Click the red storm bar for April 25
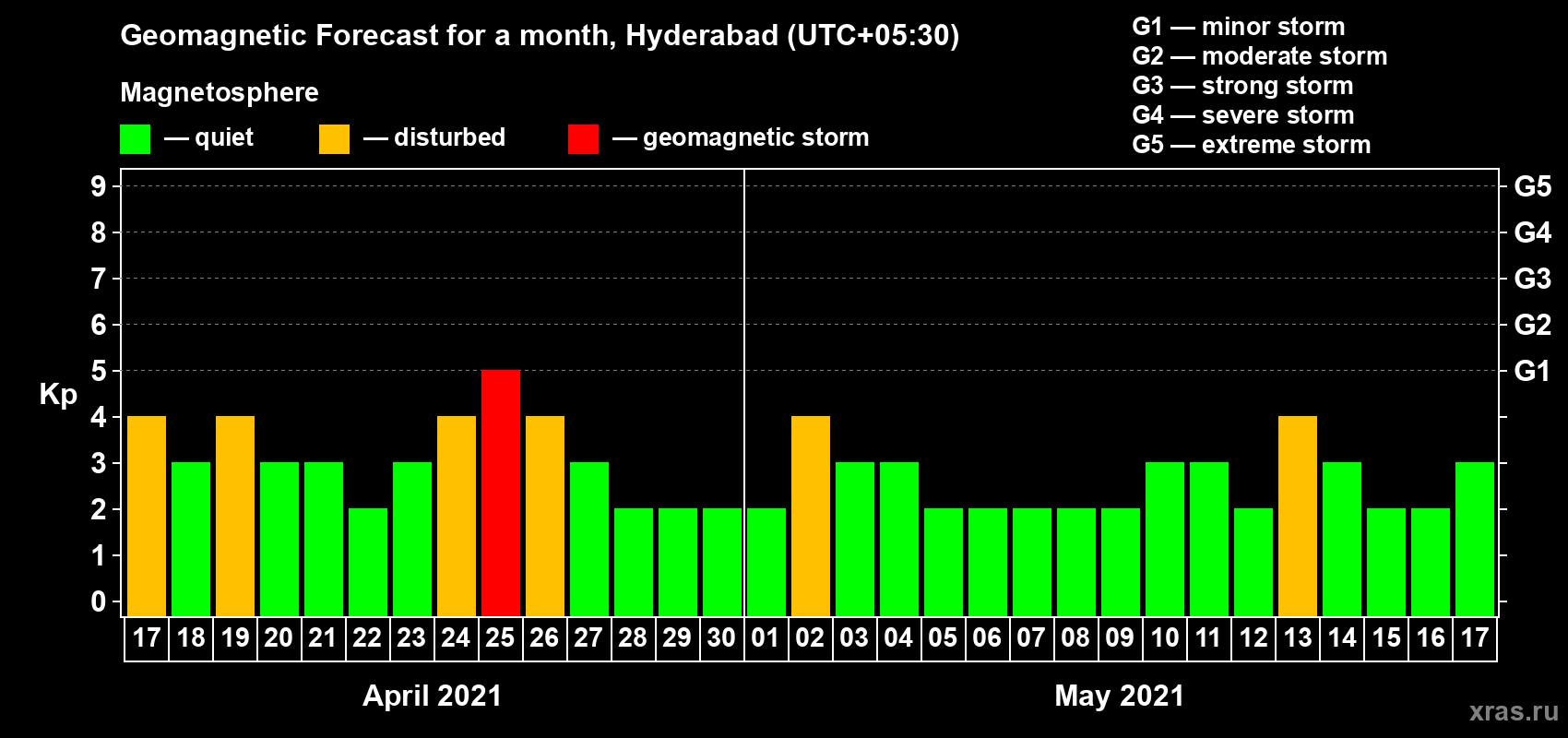 (501, 493)
